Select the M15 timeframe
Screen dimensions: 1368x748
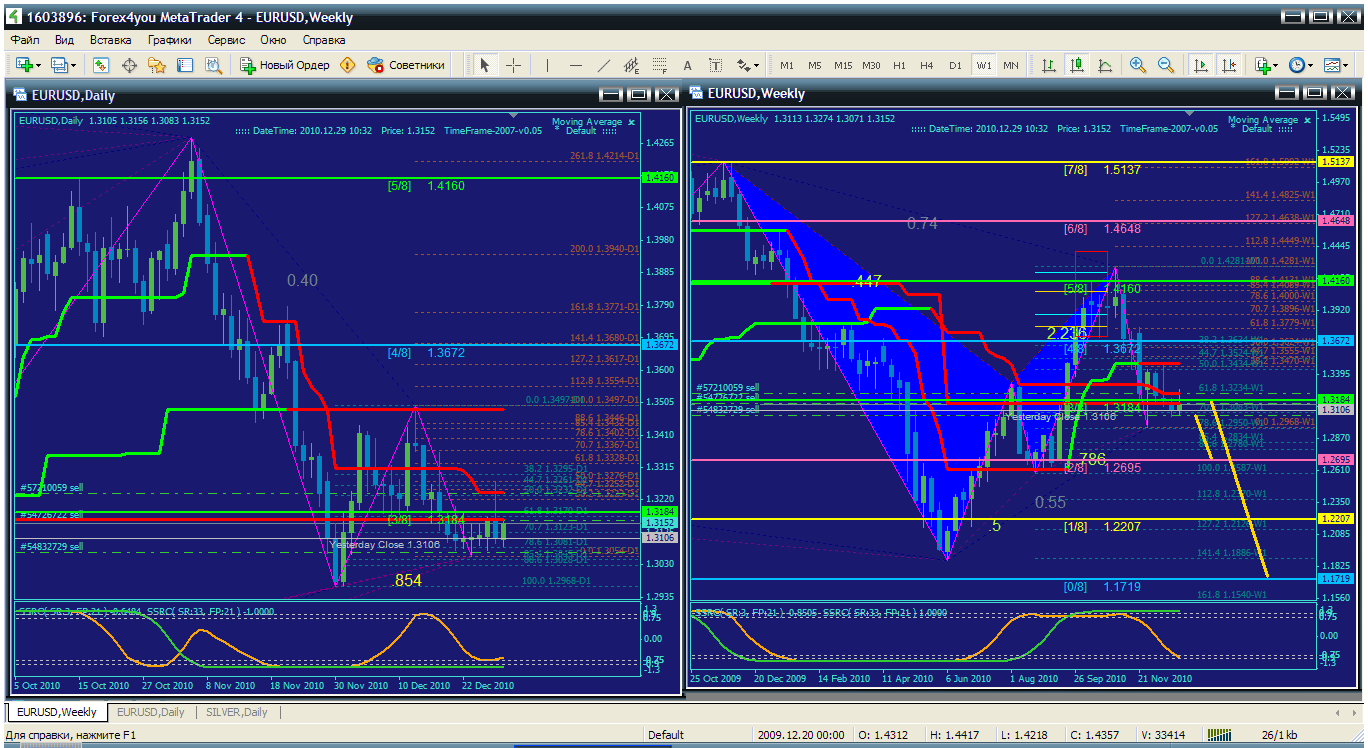tap(843, 65)
